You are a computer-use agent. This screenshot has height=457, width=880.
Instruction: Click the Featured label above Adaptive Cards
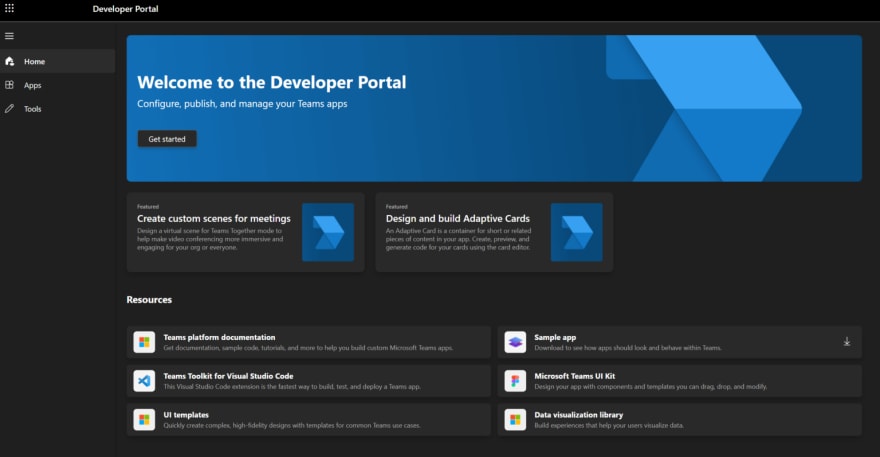point(397,207)
